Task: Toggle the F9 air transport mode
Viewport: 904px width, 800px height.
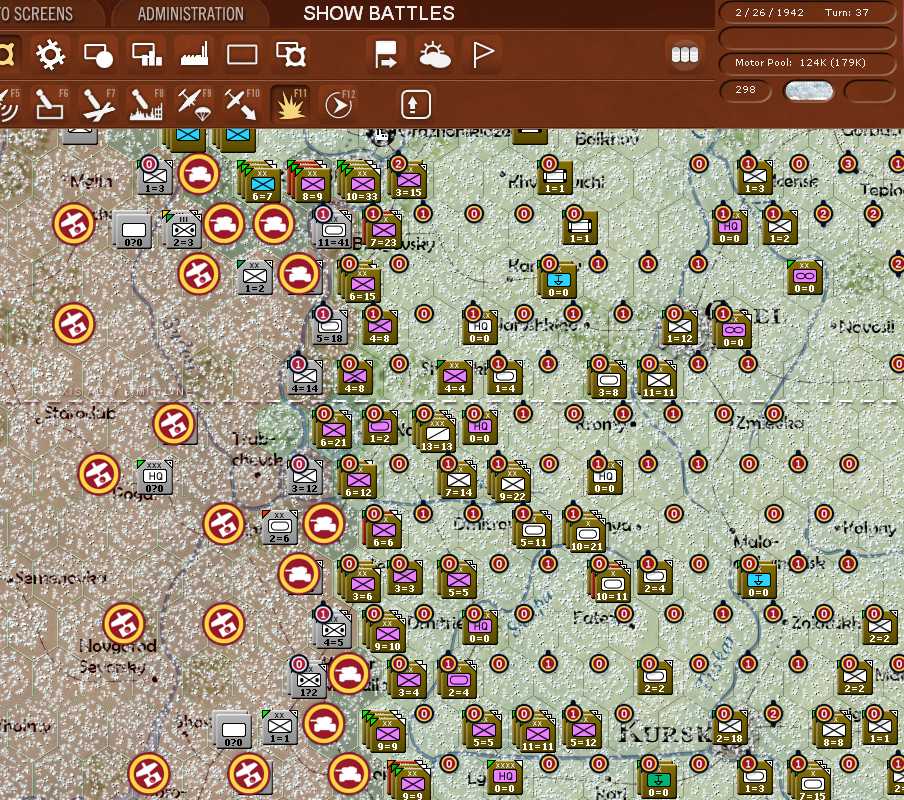Action: (x=194, y=105)
